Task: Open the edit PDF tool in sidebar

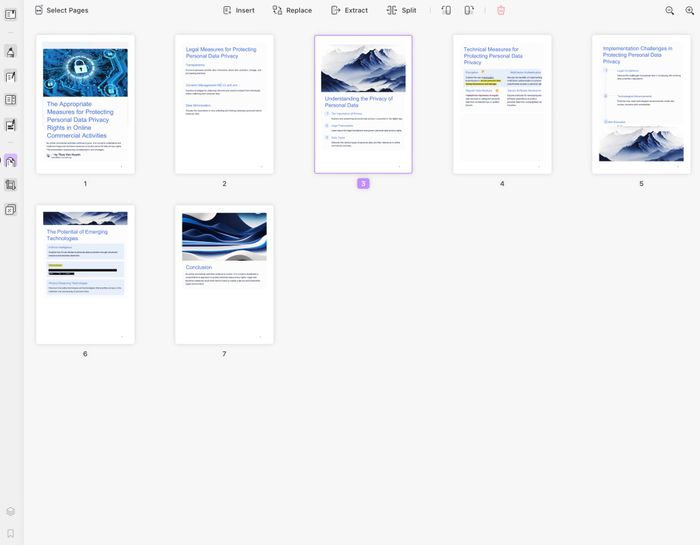Action: (x=11, y=76)
